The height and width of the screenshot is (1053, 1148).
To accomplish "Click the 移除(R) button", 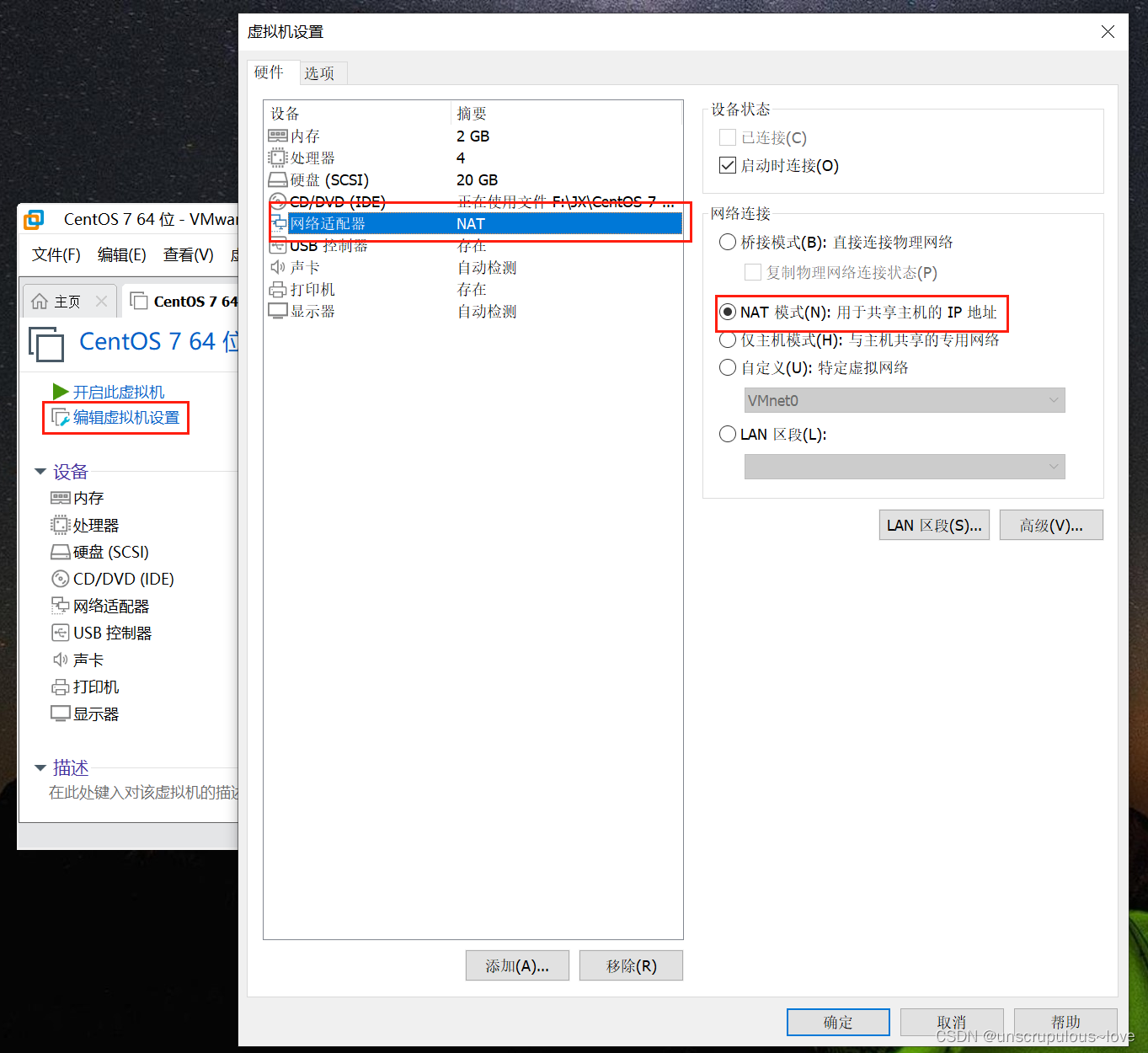I will [631, 965].
